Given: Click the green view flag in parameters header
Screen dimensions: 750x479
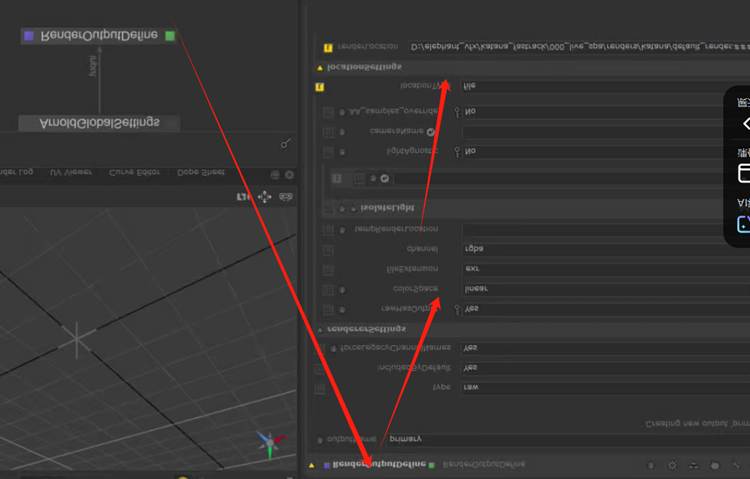Looking at the screenshot, I should [x=431, y=464].
